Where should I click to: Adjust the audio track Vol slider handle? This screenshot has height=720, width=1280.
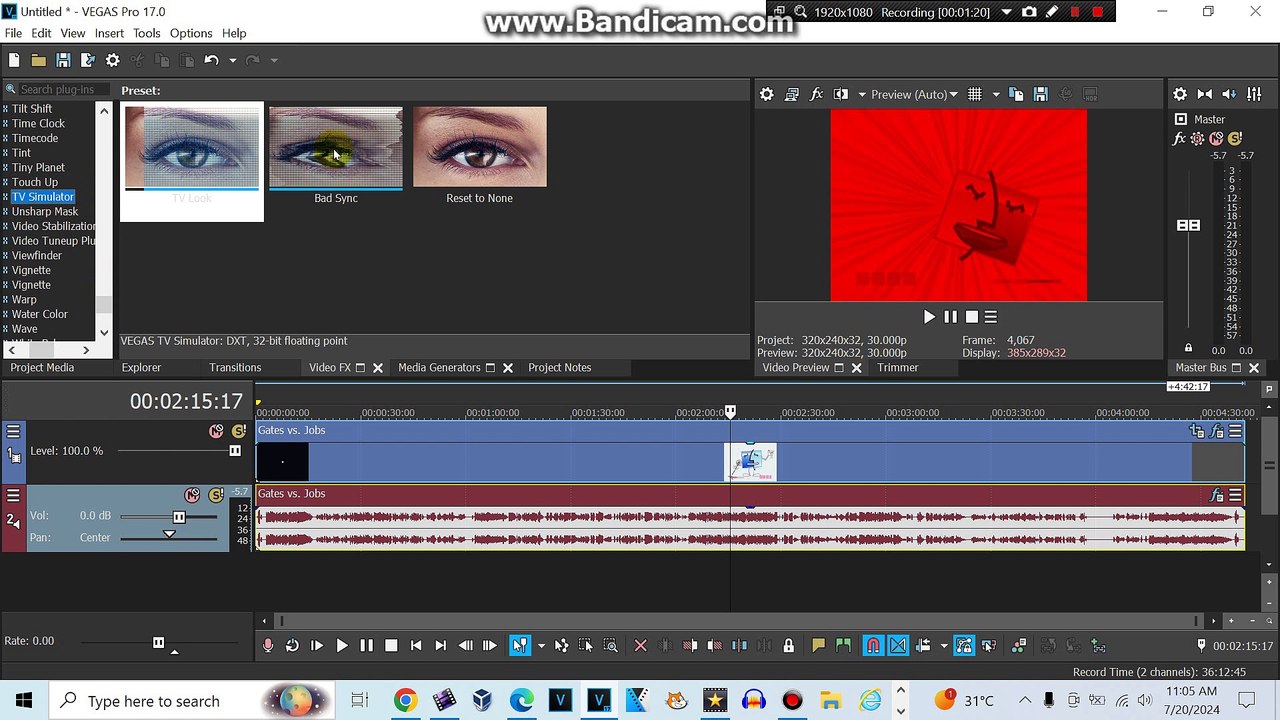pos(179,516)
